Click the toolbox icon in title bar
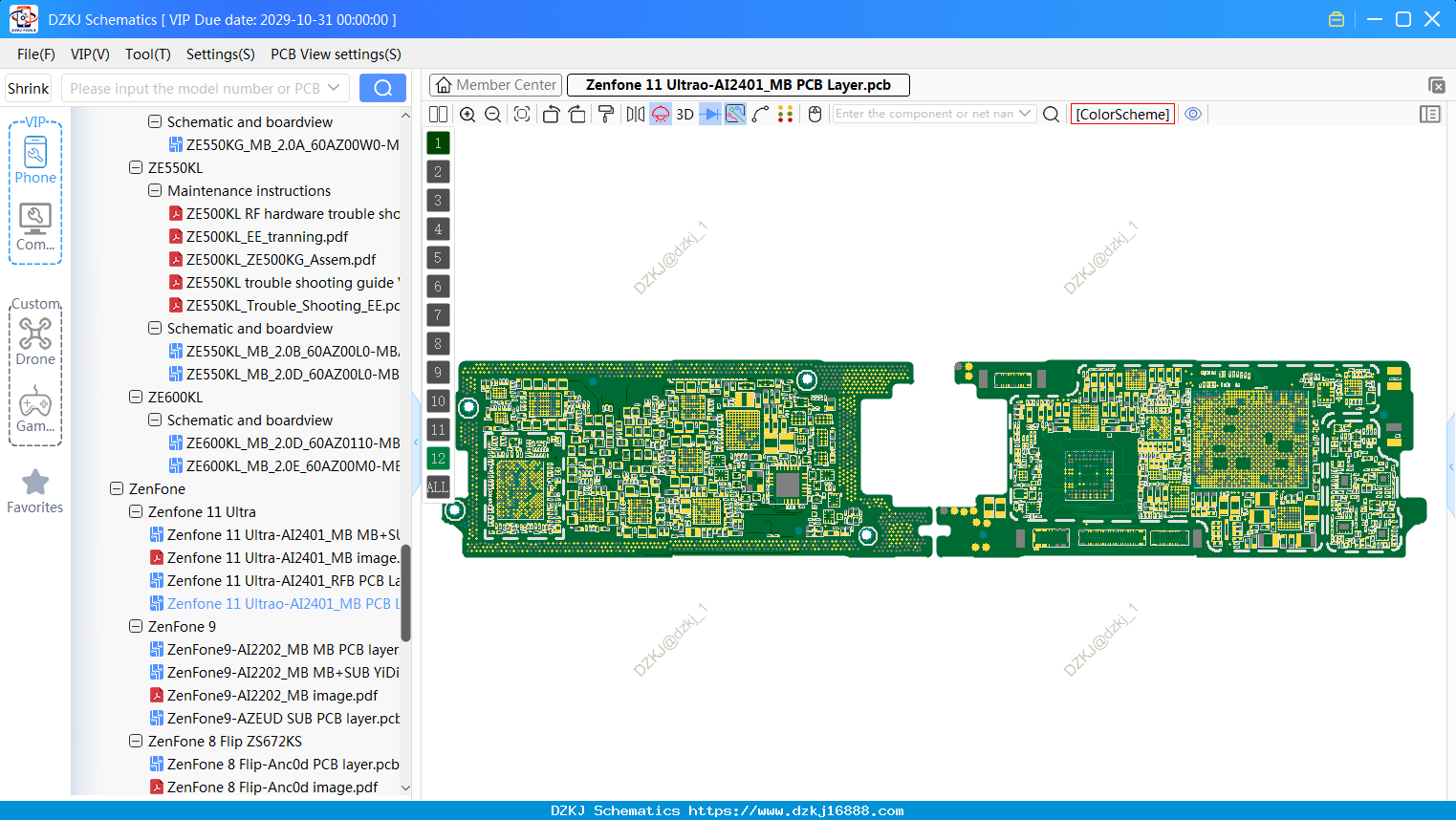The width and height of the screenshot is (1456, 820). click(1336, 19)
